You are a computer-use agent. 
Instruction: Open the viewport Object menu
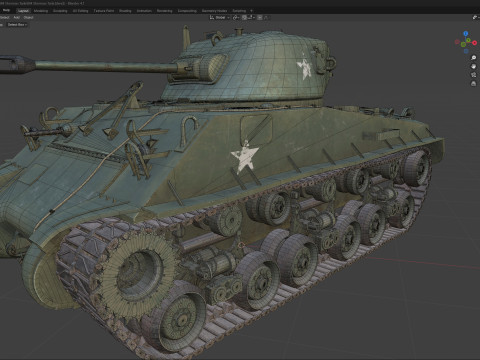coord(28,17)
